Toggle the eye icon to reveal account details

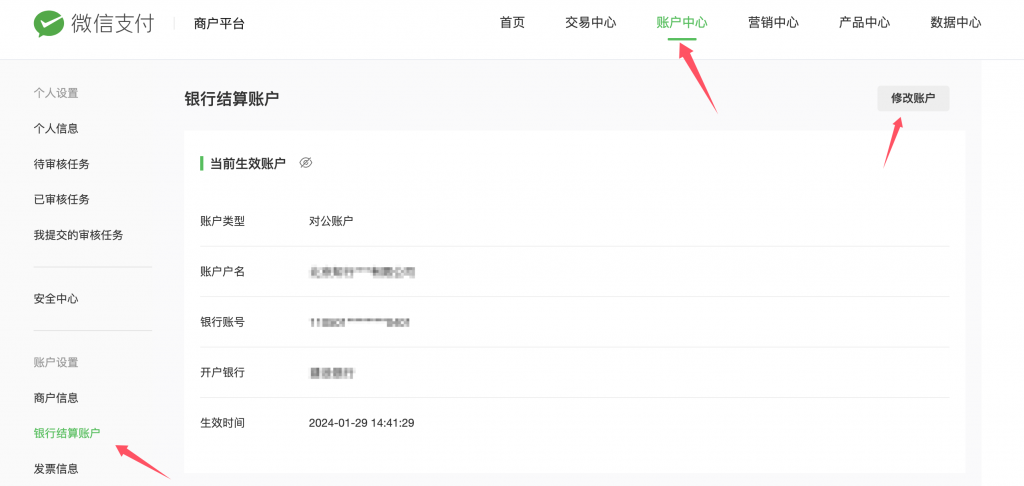click(306, 163)
